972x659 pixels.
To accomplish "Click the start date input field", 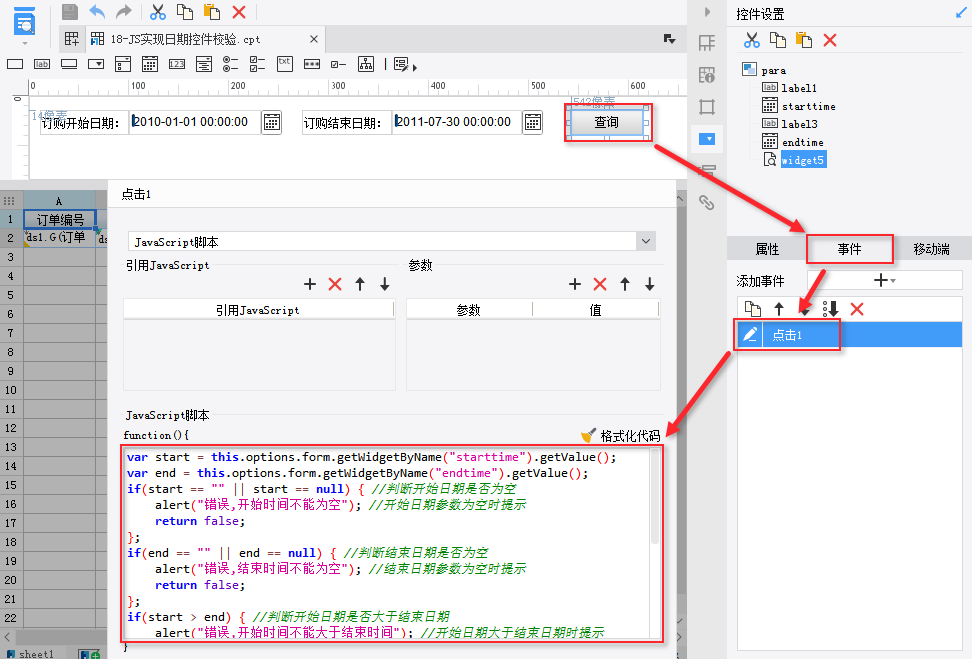I will coord(195,122).
